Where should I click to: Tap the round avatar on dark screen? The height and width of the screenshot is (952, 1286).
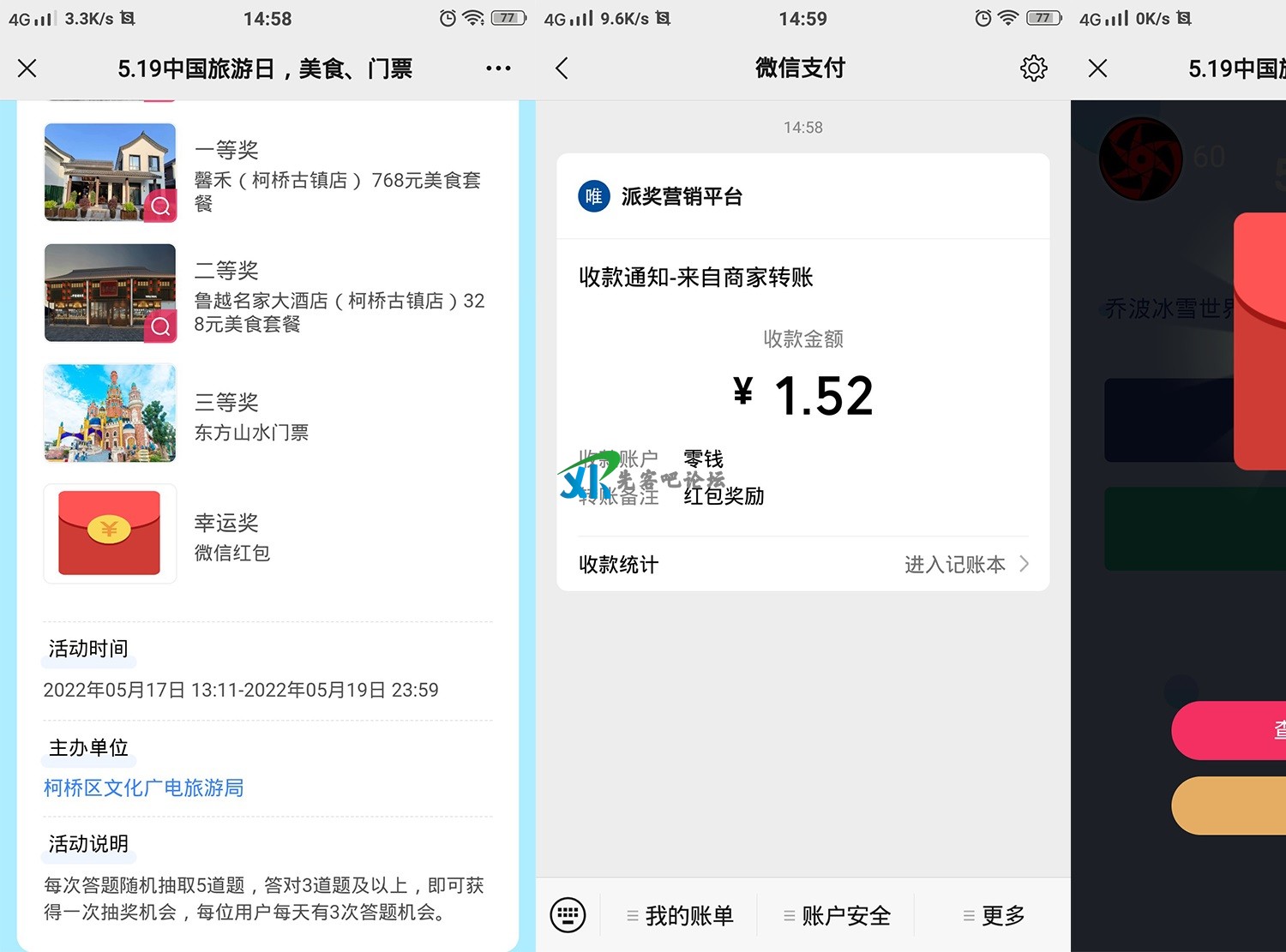(1140, 159)
